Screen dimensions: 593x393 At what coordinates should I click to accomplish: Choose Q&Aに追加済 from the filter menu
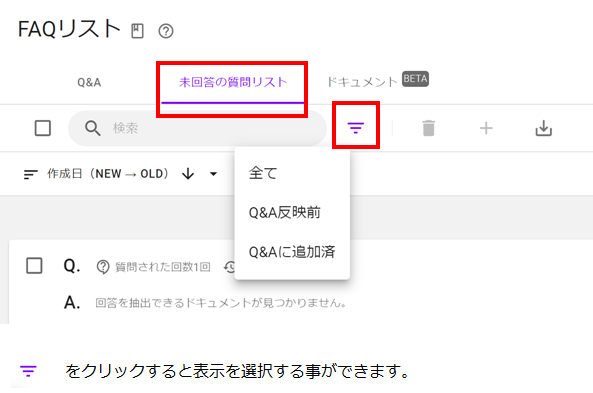(292, 252)
